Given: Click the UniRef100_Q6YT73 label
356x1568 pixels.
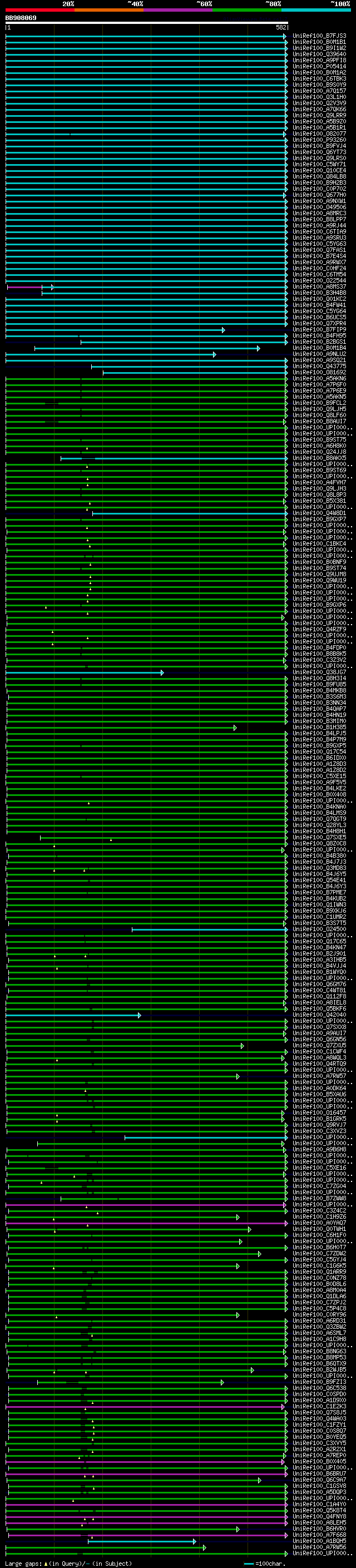Looking at the screenshot, I should (319, 152).
